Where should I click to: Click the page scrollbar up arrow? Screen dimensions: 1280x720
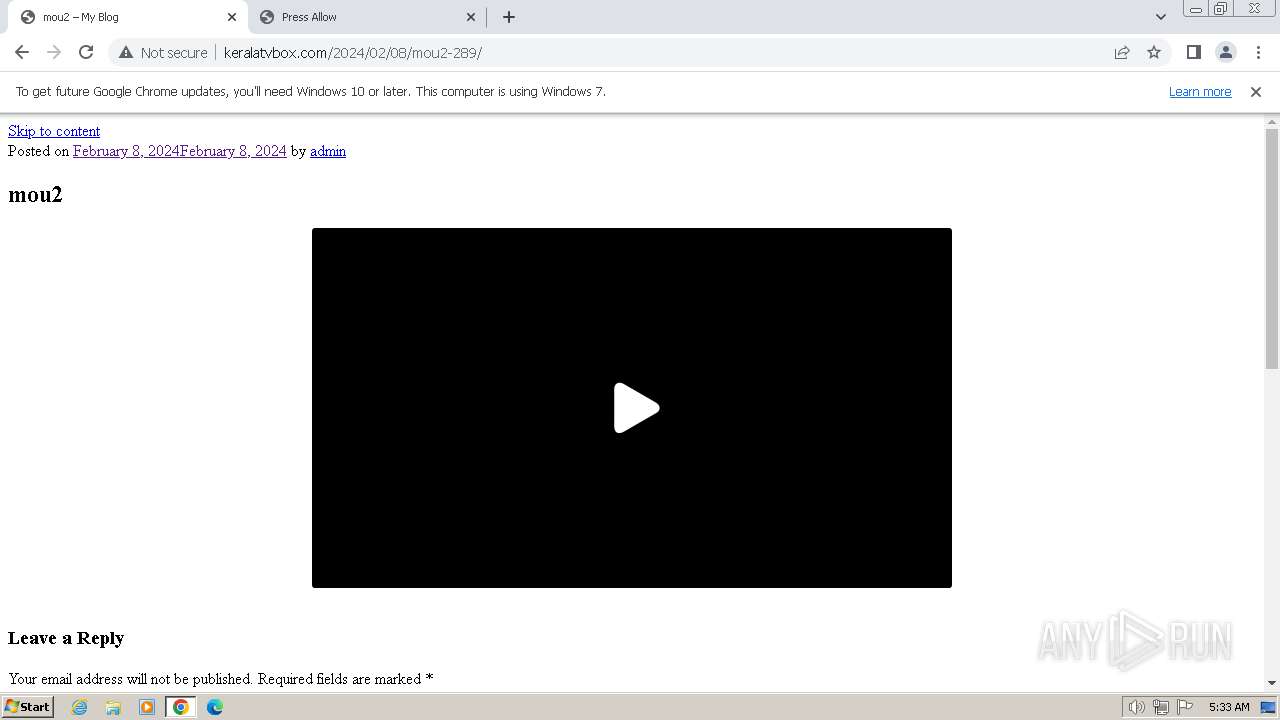click(x=1272, y=122)
